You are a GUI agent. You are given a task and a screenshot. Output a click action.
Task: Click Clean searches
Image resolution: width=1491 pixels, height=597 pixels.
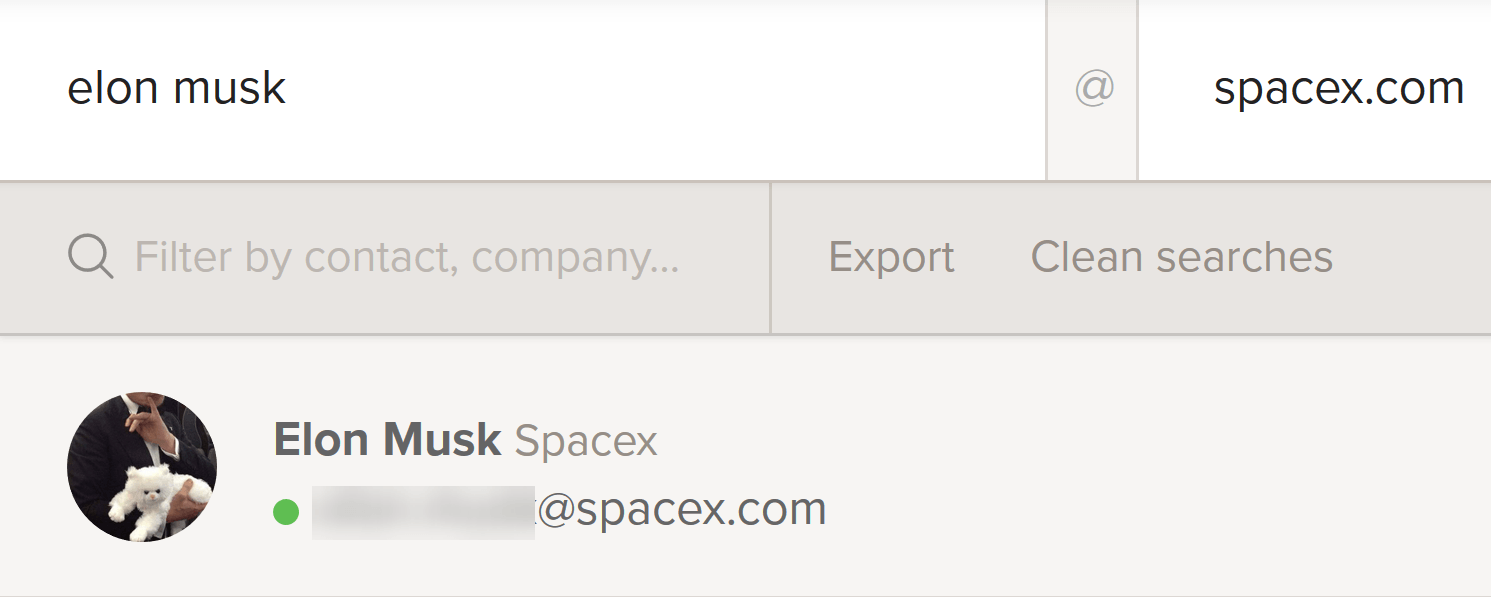(1181, 258)
